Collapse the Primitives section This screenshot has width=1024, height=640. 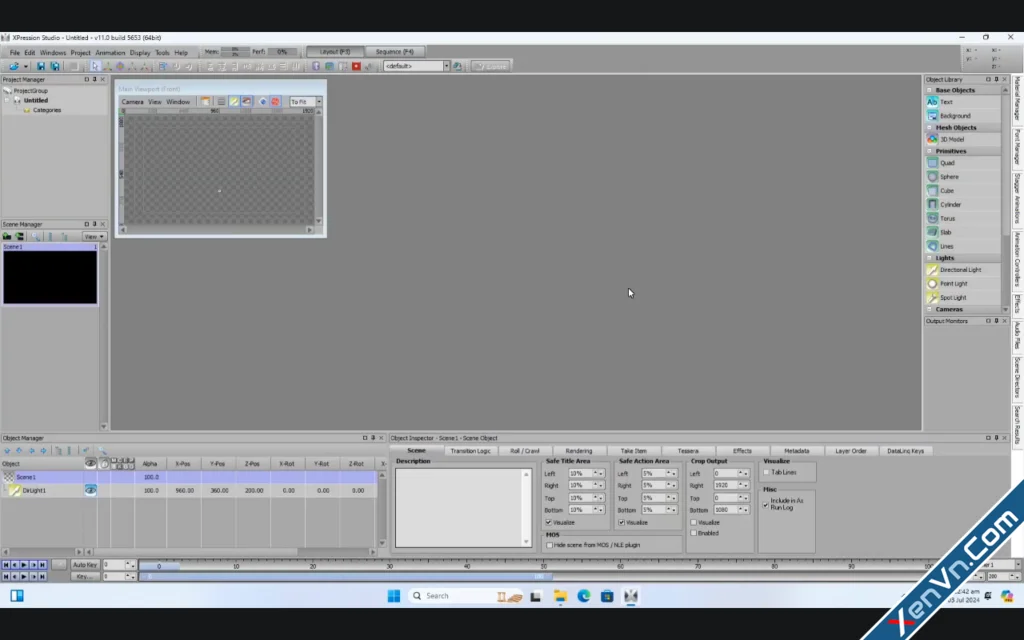click(929, 151)
